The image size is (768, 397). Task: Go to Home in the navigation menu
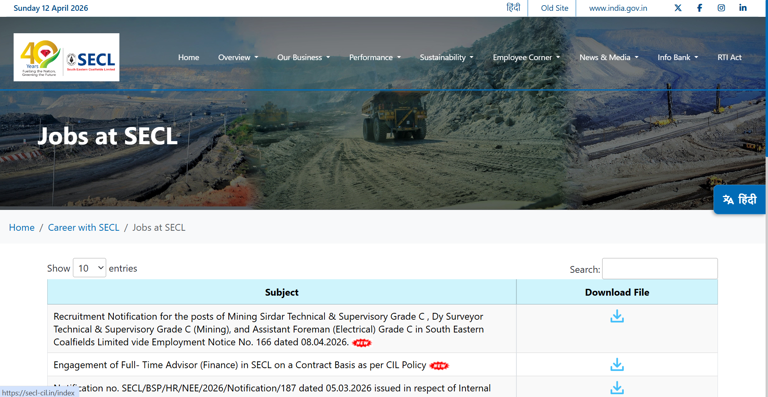pyautogui.click(x=189, y=57)
